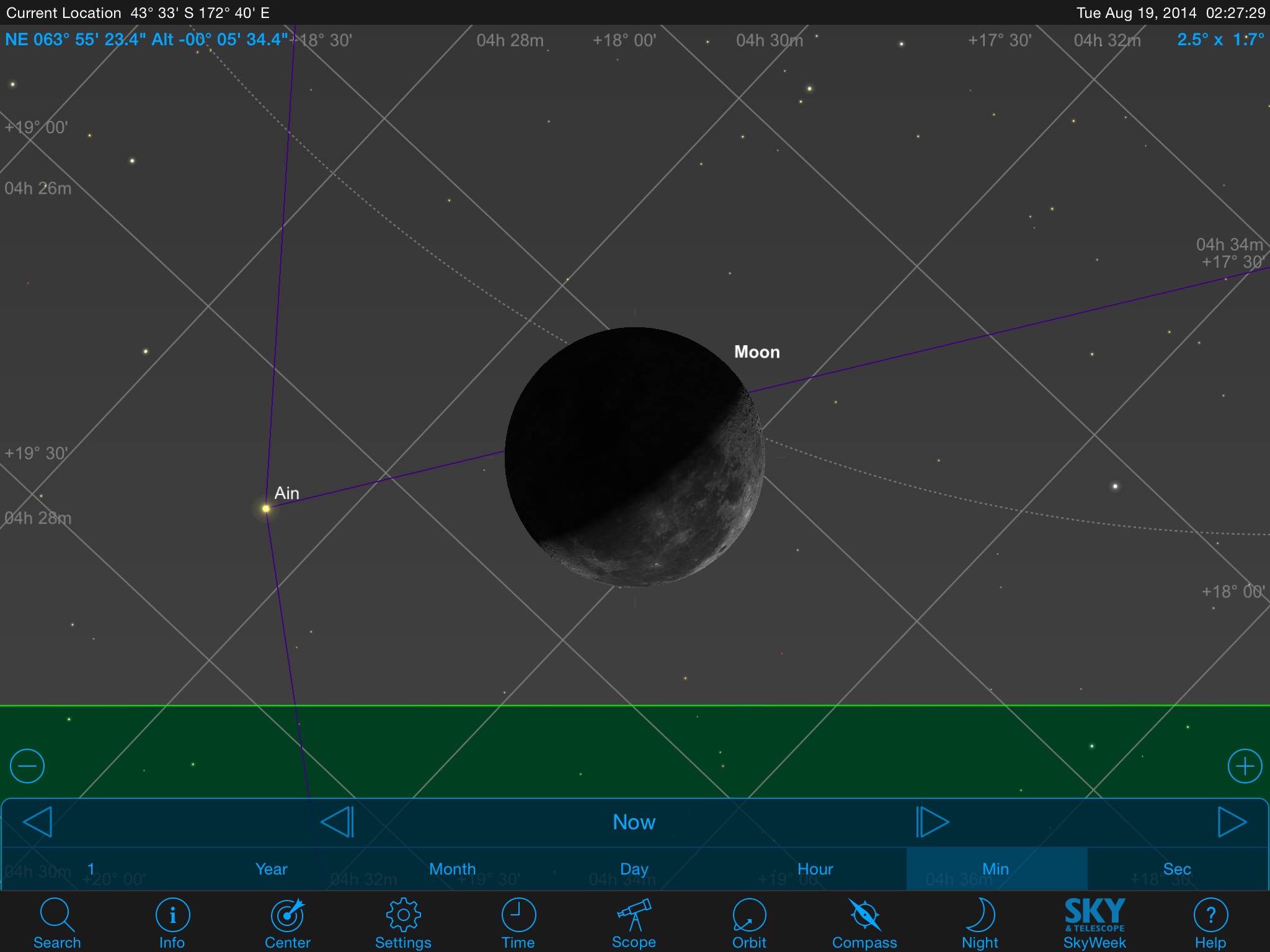Open the Time clock control
This screenshot has height=952, width=1270.
point(518,923)
